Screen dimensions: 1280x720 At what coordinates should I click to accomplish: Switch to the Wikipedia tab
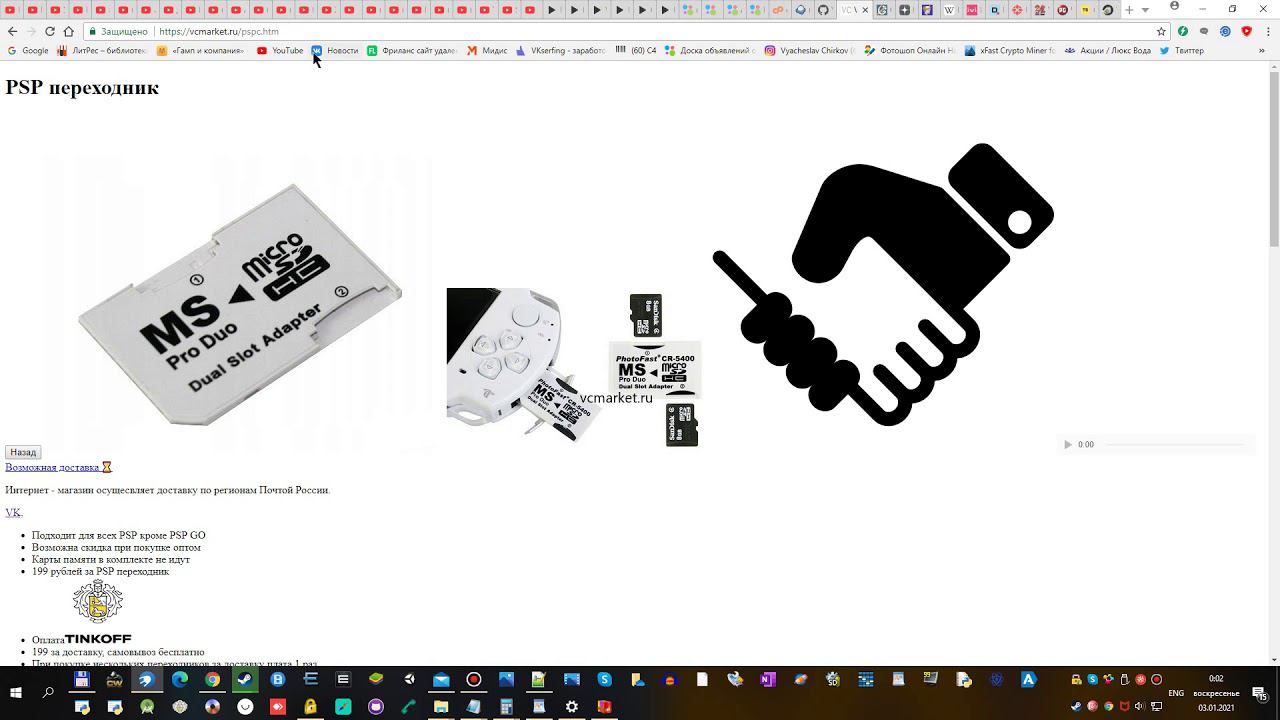tap(949, 10)
